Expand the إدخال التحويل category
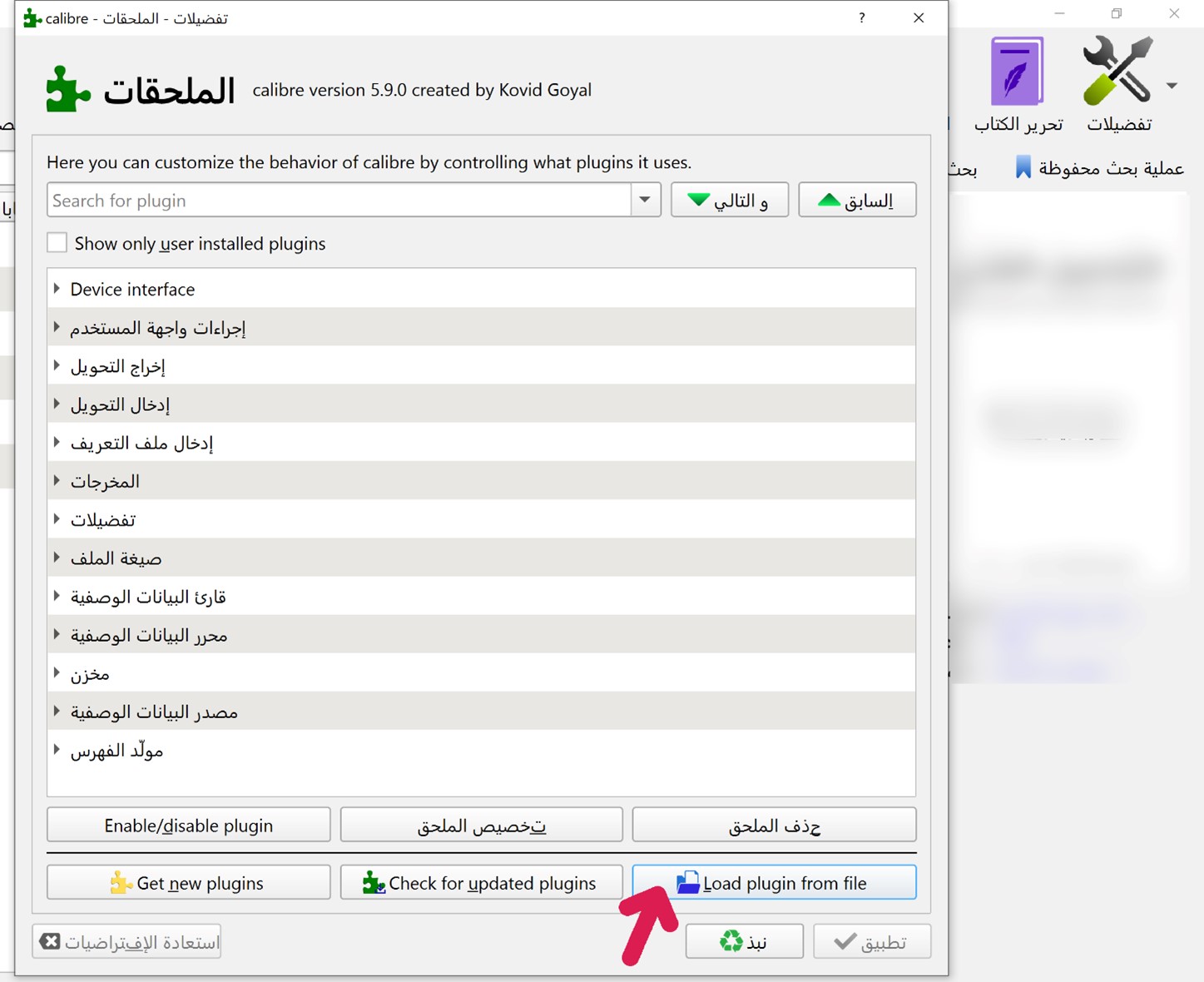This screenshot has height=982, width=1204. point(57,404)
